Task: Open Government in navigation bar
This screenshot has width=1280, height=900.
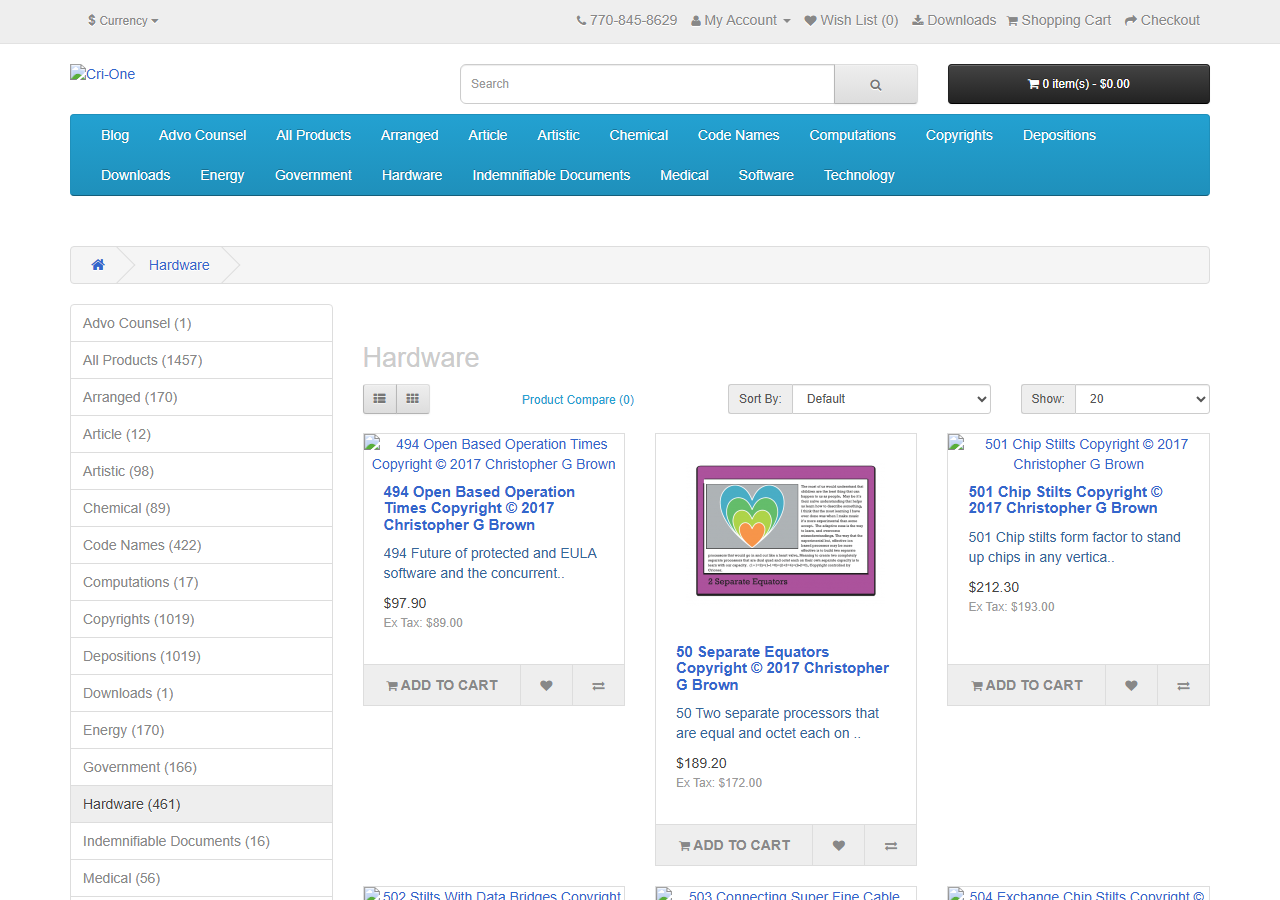Action: click(313, 175)
